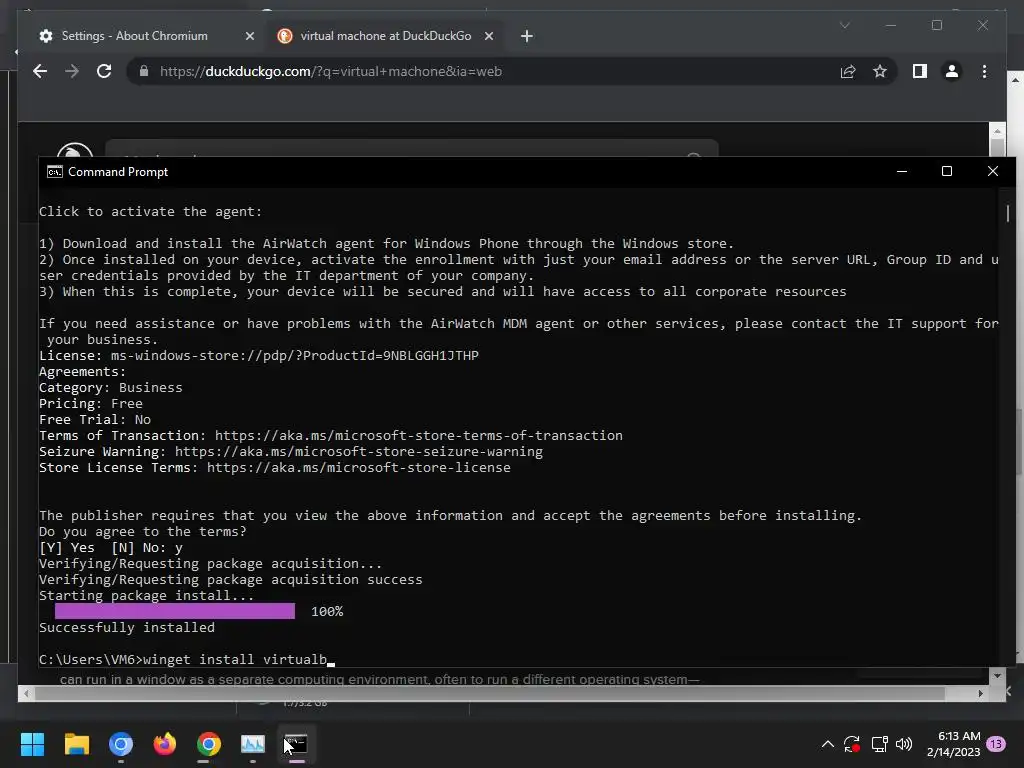Click the purple install progress bar

(175, 611)
